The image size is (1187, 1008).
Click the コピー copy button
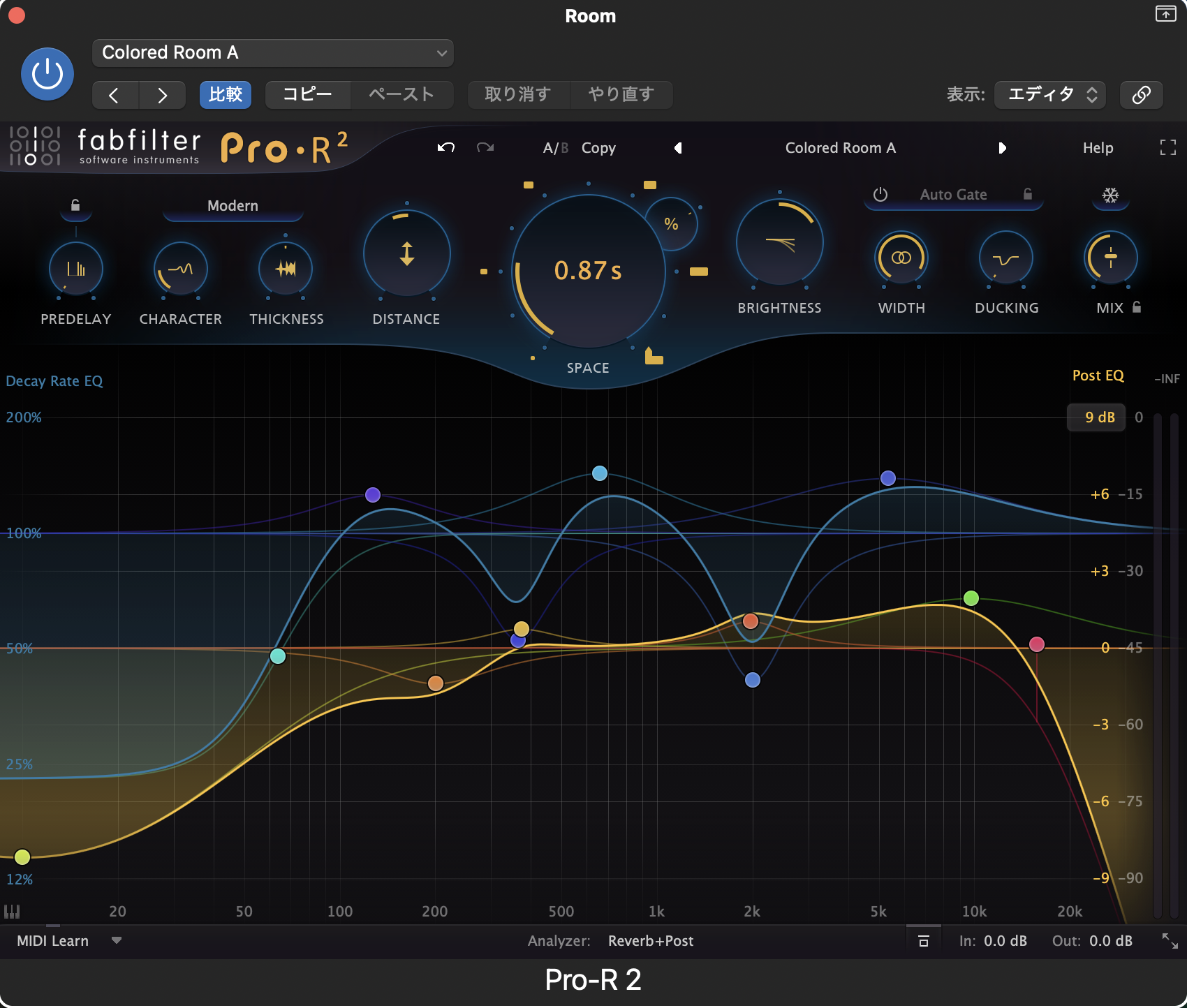[307, 95]
